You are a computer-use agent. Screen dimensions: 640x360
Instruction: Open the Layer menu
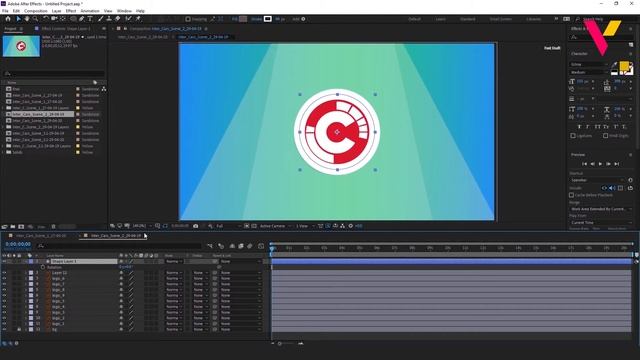[x=56, y=11]
